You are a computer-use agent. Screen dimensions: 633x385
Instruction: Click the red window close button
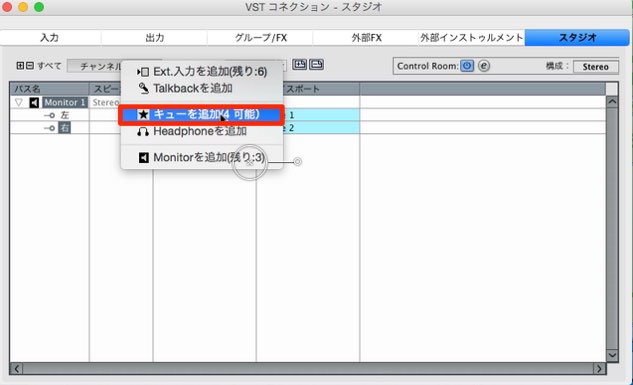point(7,7)
